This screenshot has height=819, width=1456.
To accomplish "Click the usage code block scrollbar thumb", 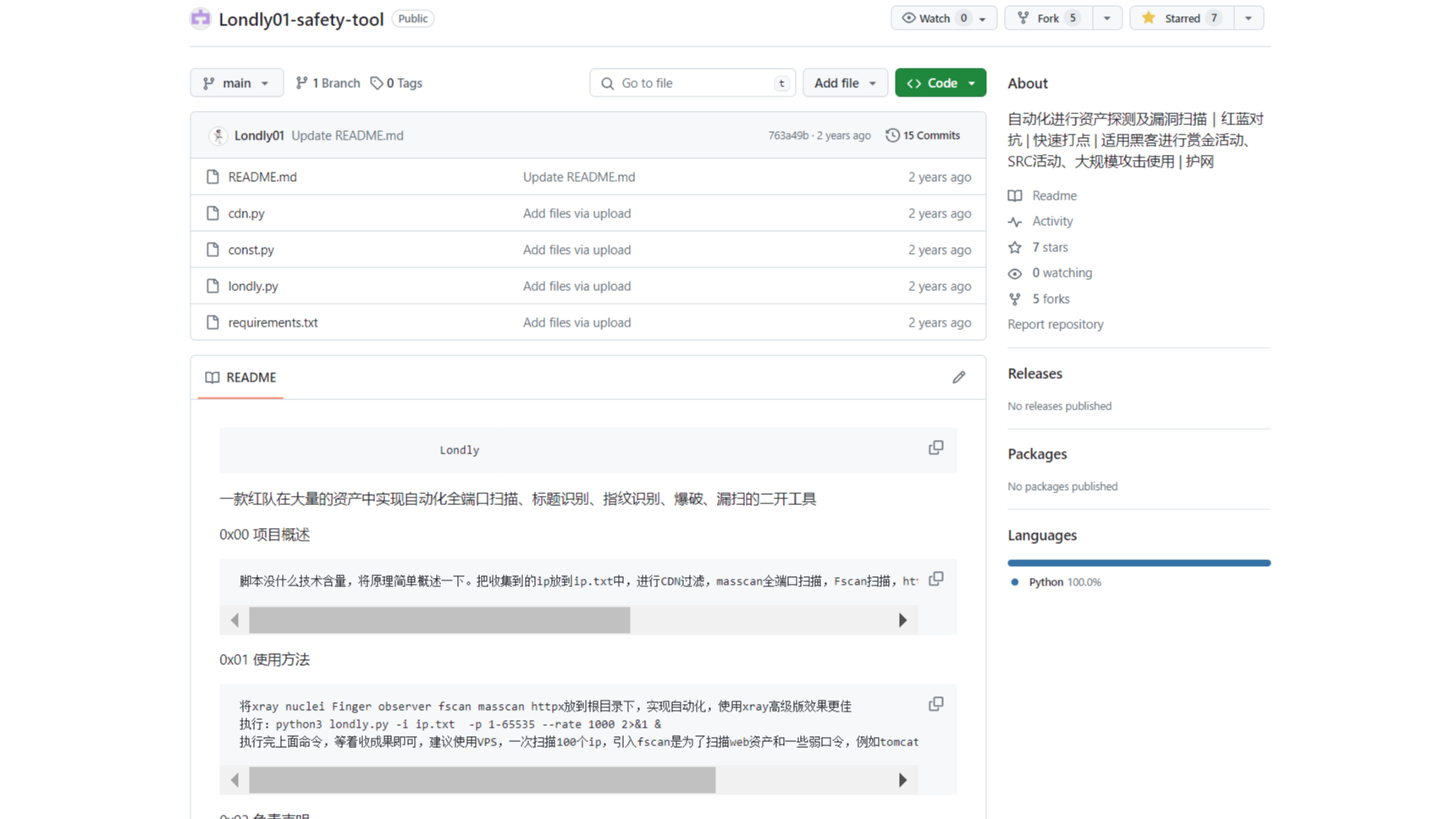I will click(483, 780).
